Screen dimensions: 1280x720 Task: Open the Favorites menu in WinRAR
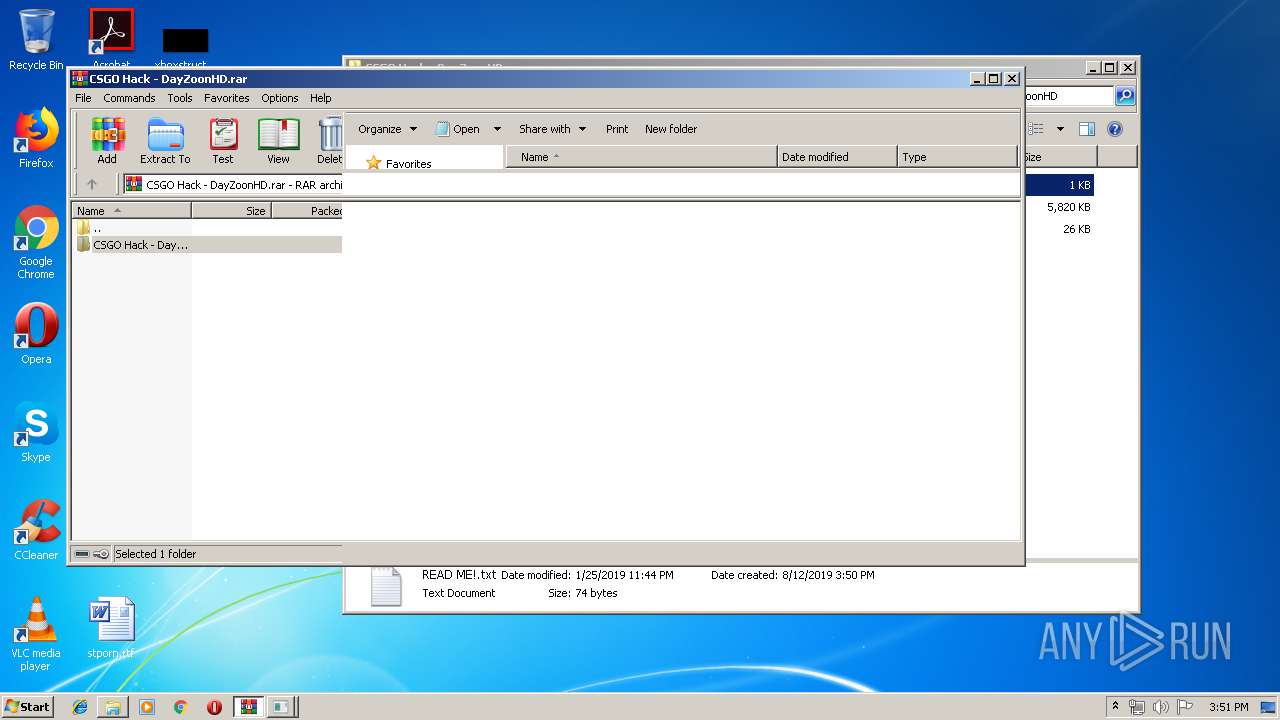(x=227, y=98)
